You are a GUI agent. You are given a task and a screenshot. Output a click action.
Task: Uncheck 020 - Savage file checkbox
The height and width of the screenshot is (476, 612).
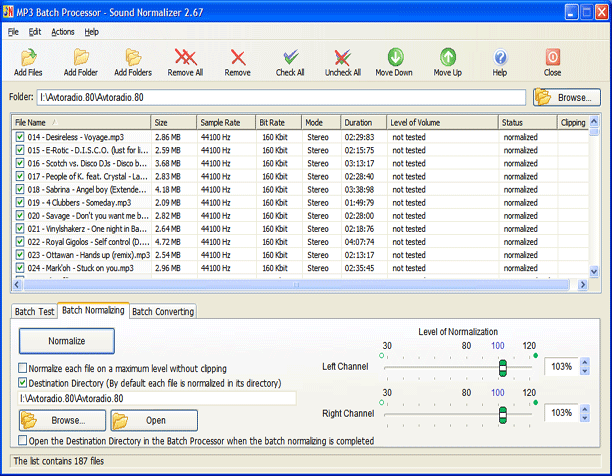(20, 215)
